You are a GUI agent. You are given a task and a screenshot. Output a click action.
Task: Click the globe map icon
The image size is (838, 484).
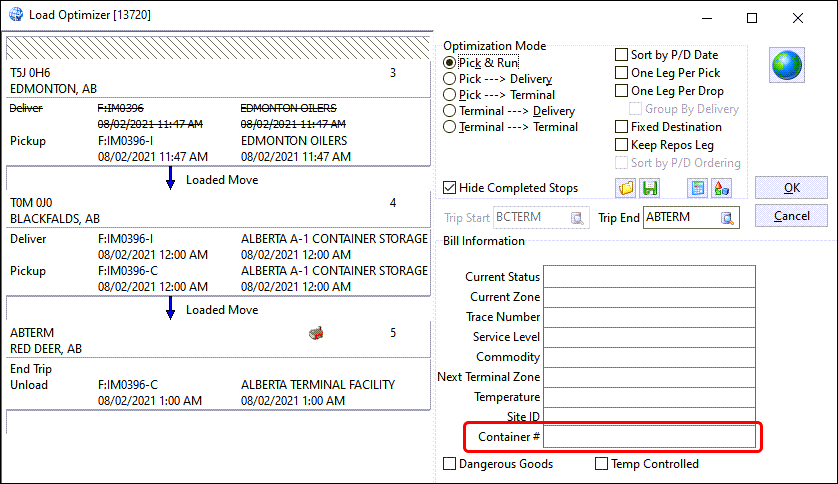[x=786, y=65]
